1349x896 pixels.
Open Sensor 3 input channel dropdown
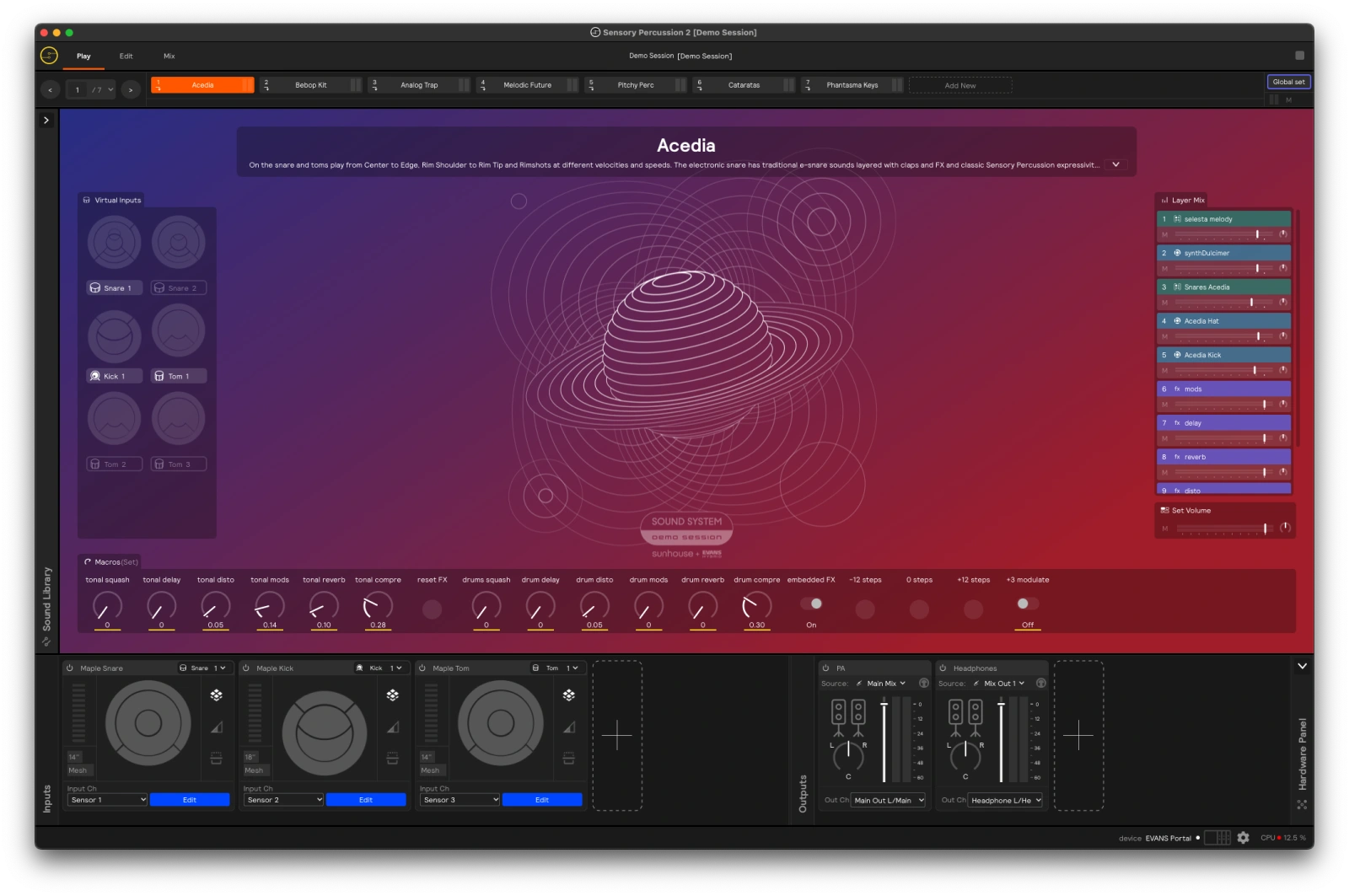[460, 800]
